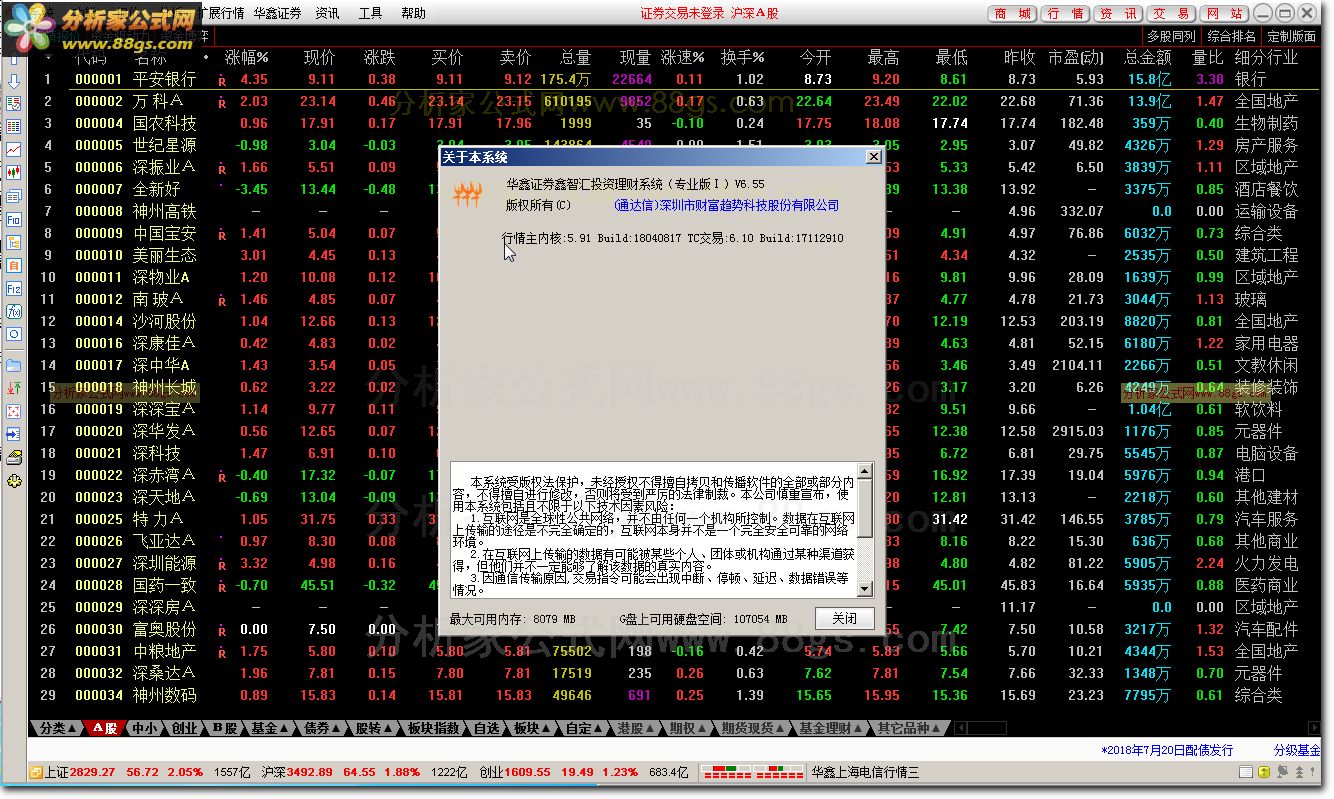
Task: Click the circle icon in left sidebar
Action: click(13, 334)
